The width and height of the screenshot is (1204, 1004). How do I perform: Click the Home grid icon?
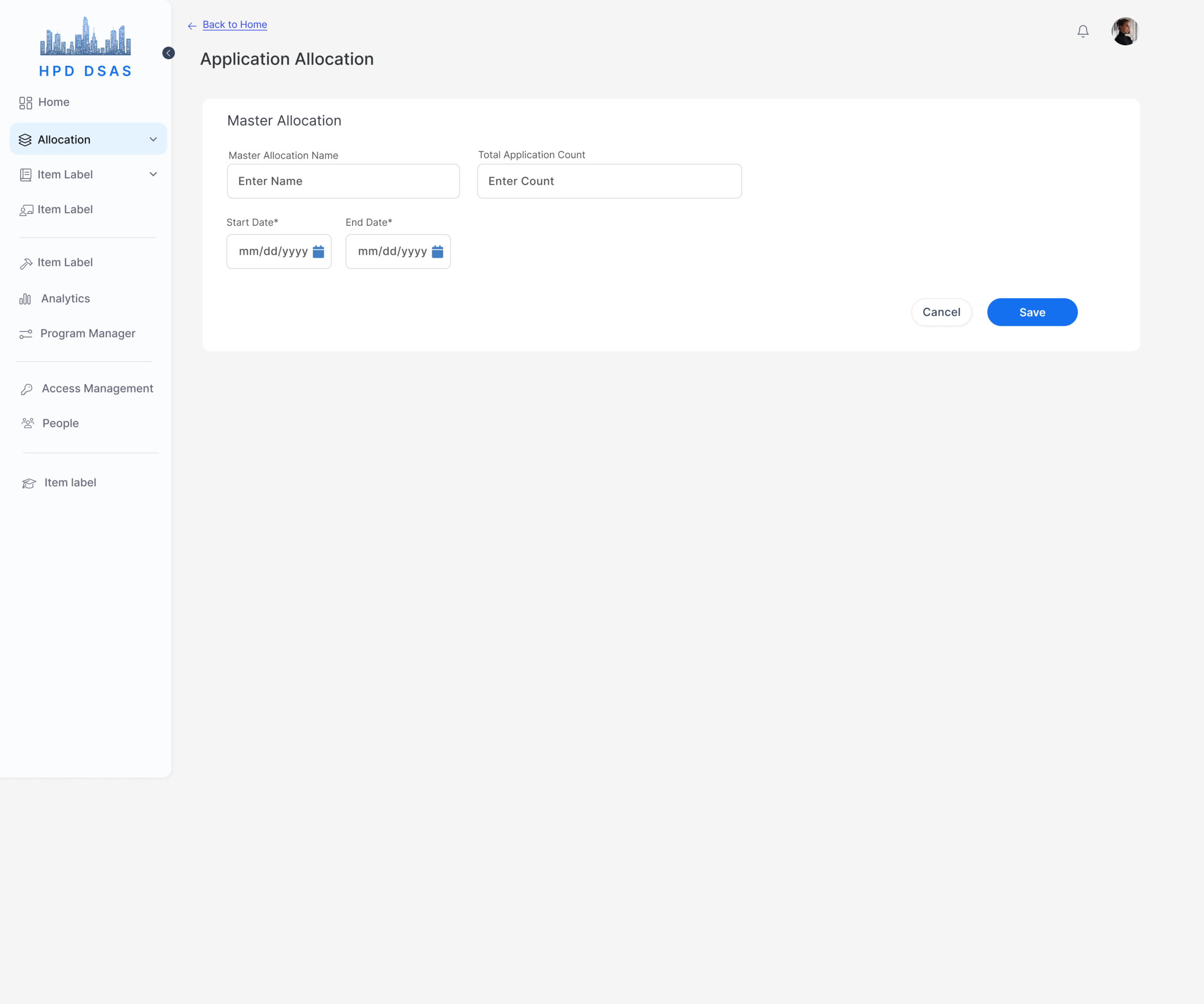coord(26,103)
